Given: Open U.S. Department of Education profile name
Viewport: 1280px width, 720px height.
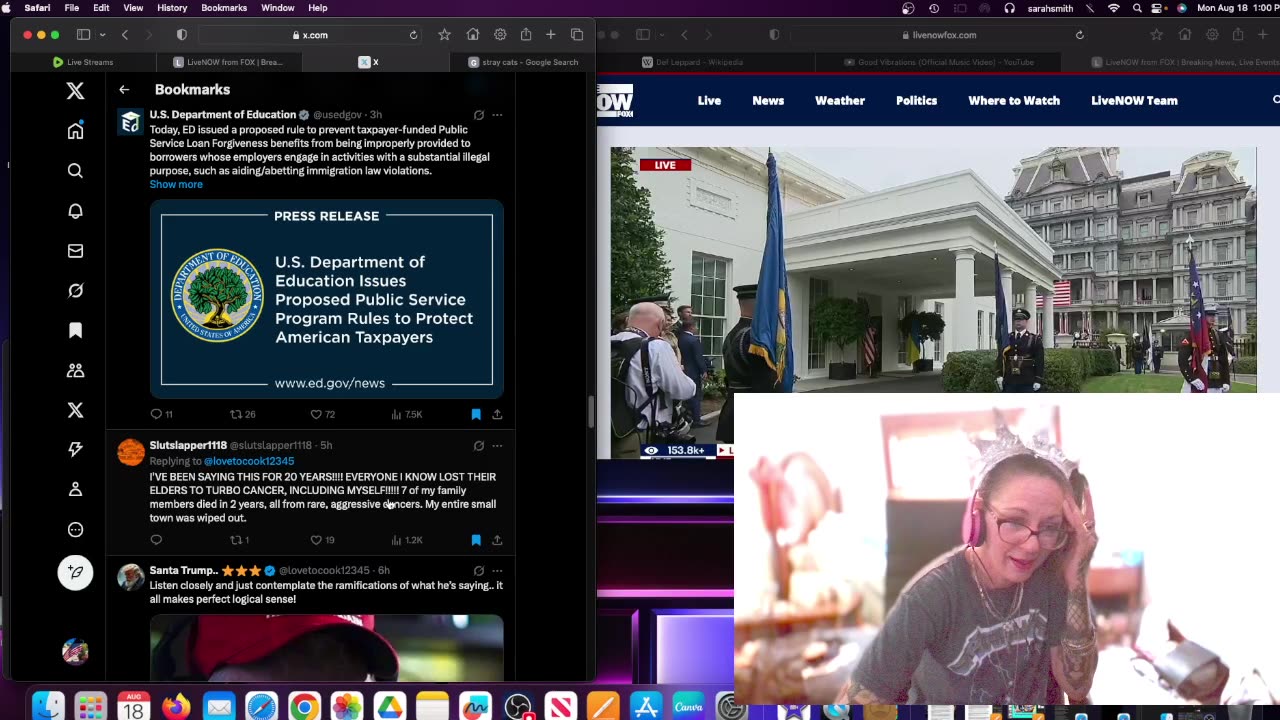Looking at the screenshot, I should (223, 114).
